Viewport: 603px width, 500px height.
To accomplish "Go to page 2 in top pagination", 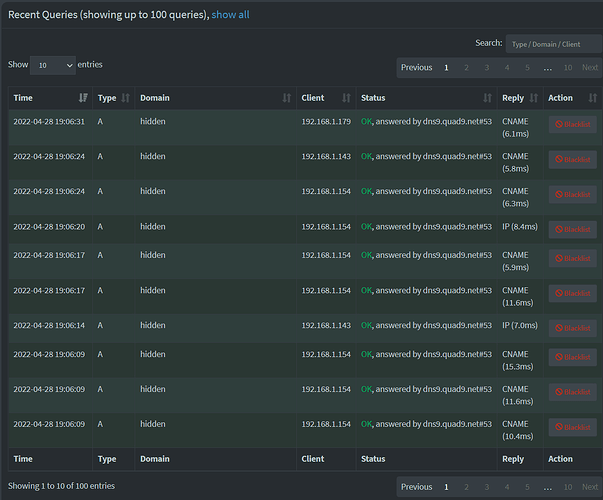I will 466,68.
